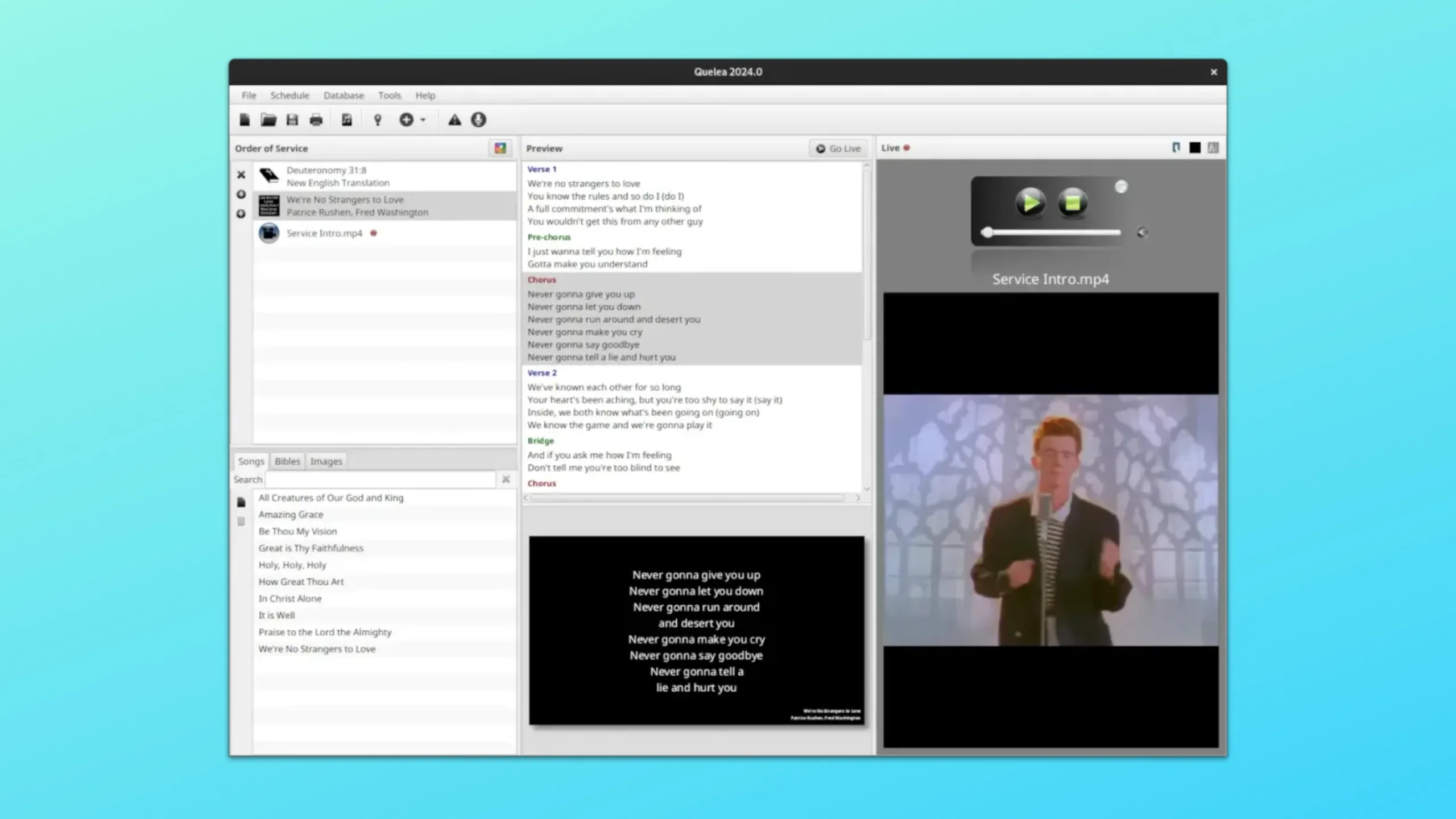Screen dimensions: 1456x819
Task: Select Deuteronomy 31:8 in Order of Service
Action: [384, 176]
